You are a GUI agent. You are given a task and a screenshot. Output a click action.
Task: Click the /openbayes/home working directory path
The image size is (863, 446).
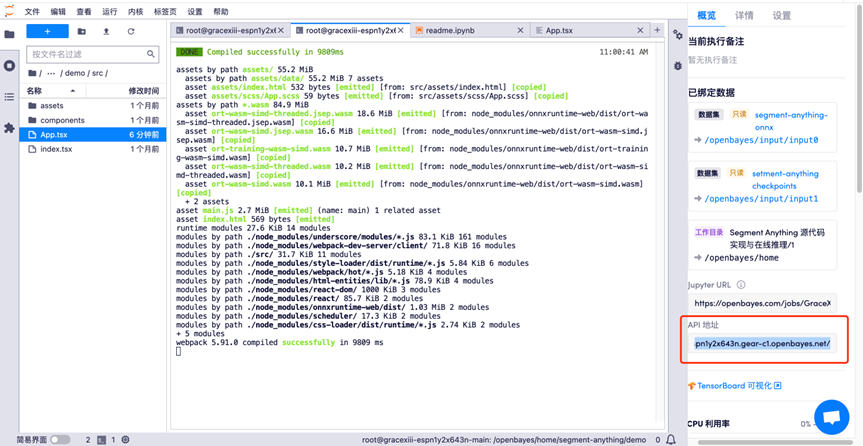pos(742,258)
